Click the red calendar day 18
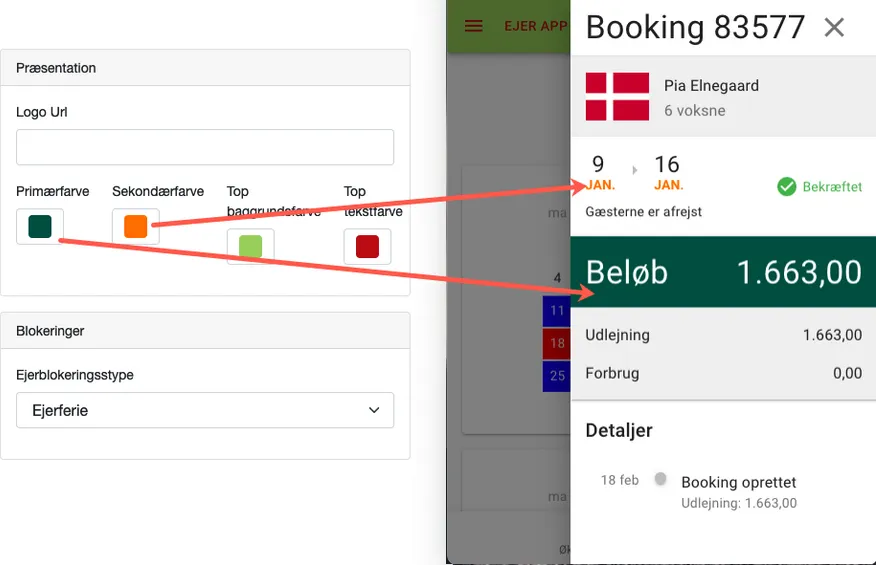 (x=557, y=344)
